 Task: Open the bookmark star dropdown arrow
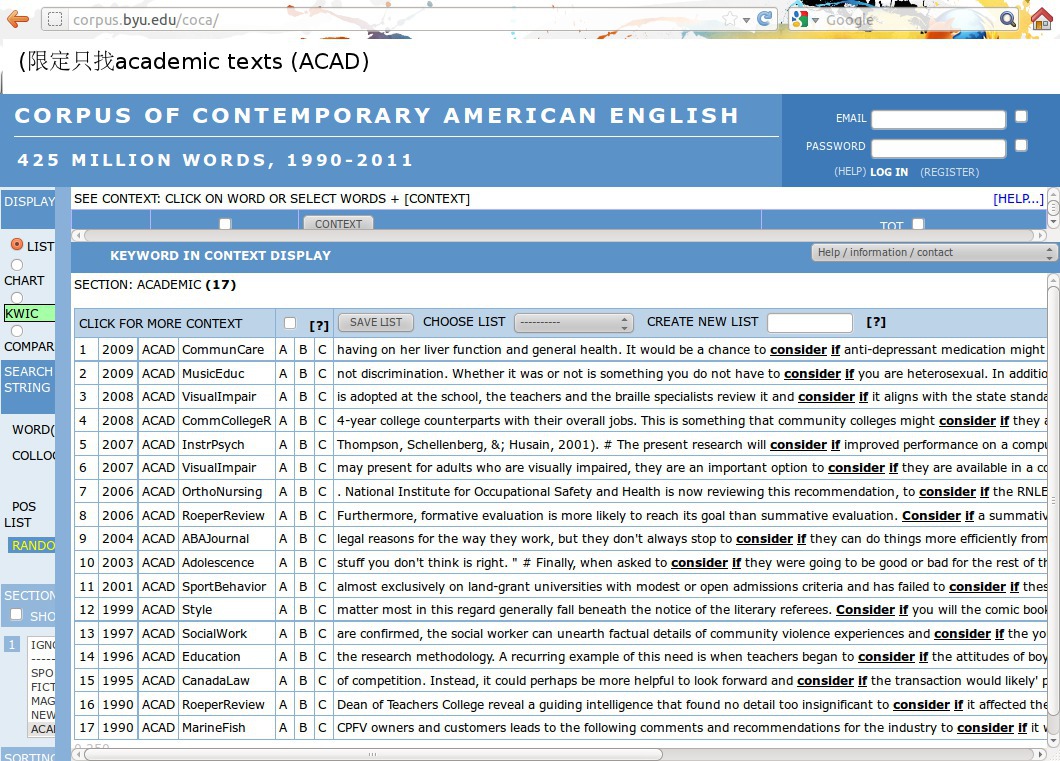[x=746, y=20]
